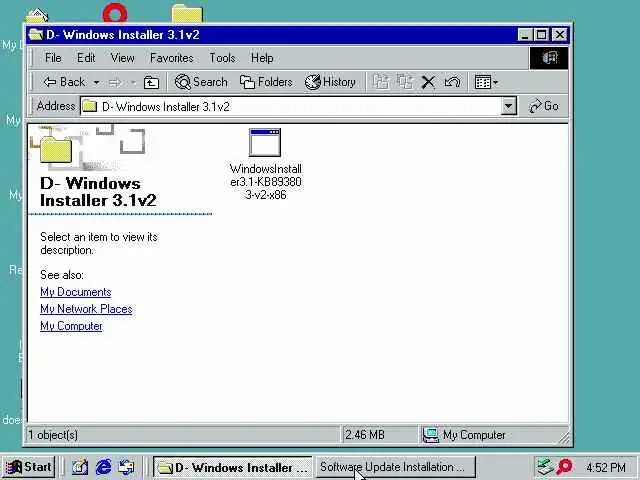
Task: Minimize the D- Windows Installer window
Action: pos(524,35)
